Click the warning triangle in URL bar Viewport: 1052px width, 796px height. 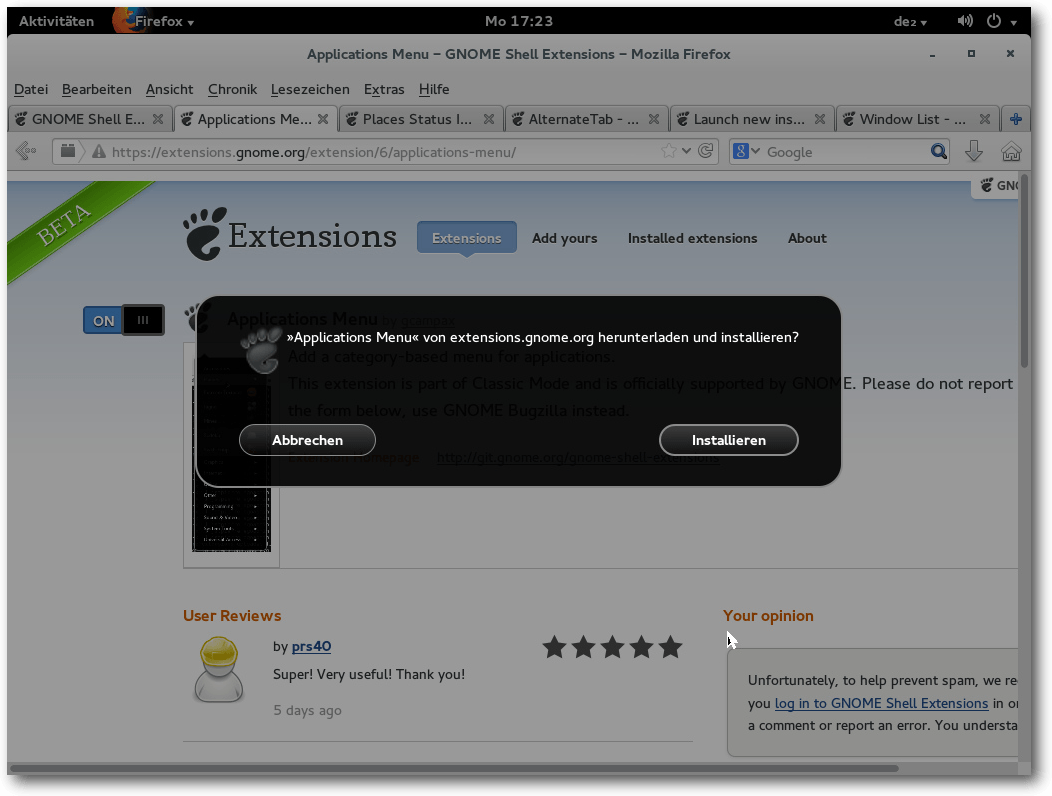pyautogui.click(x=99, y=152)
